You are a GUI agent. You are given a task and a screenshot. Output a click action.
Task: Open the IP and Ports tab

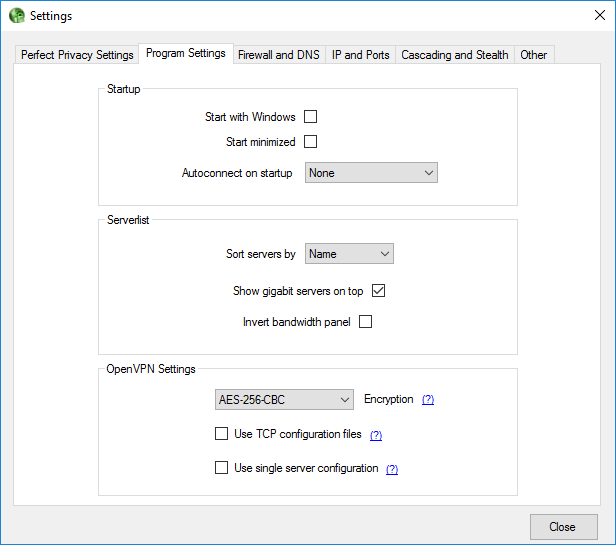tap(360, 55)
